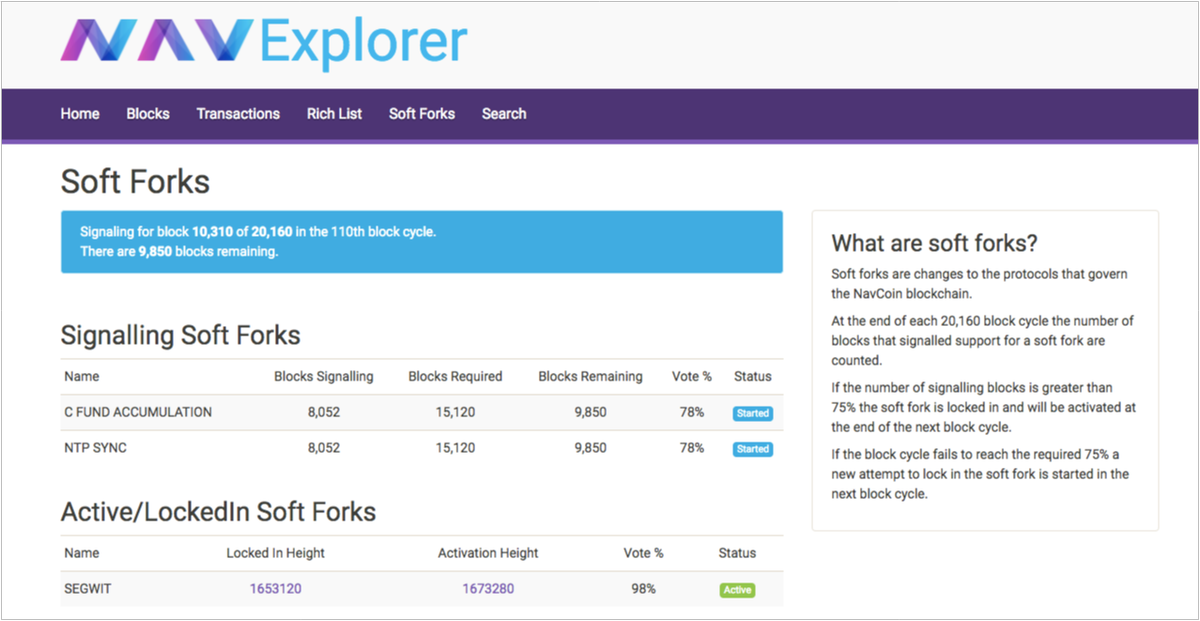This screenshot has height=621, width=1200.
Task: Go to the Blocks page
Action: [148, 114]
